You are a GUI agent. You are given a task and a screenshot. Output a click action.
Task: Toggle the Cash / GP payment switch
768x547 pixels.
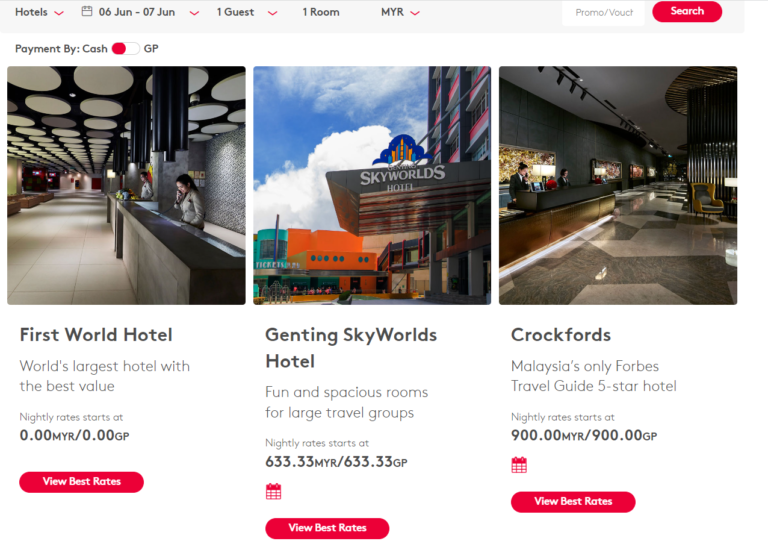(x=125, y=48)
